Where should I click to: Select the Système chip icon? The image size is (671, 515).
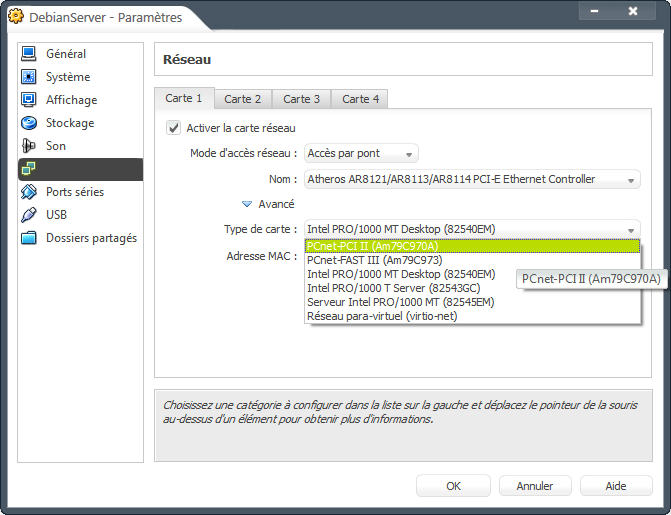[29, 77]
